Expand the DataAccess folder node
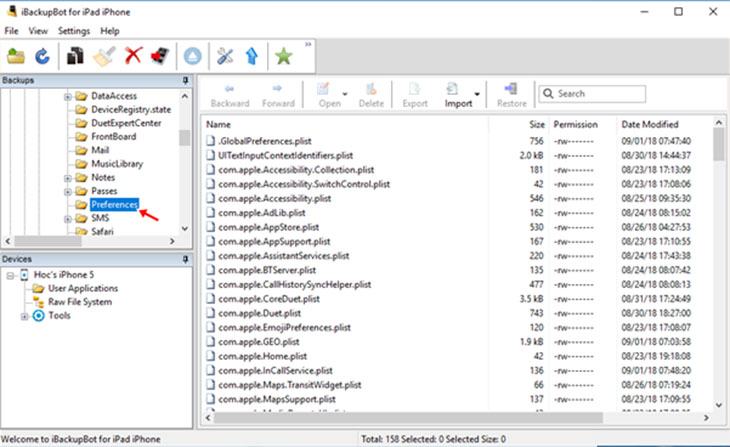730x447 pixels. click(x=68, y=97)
